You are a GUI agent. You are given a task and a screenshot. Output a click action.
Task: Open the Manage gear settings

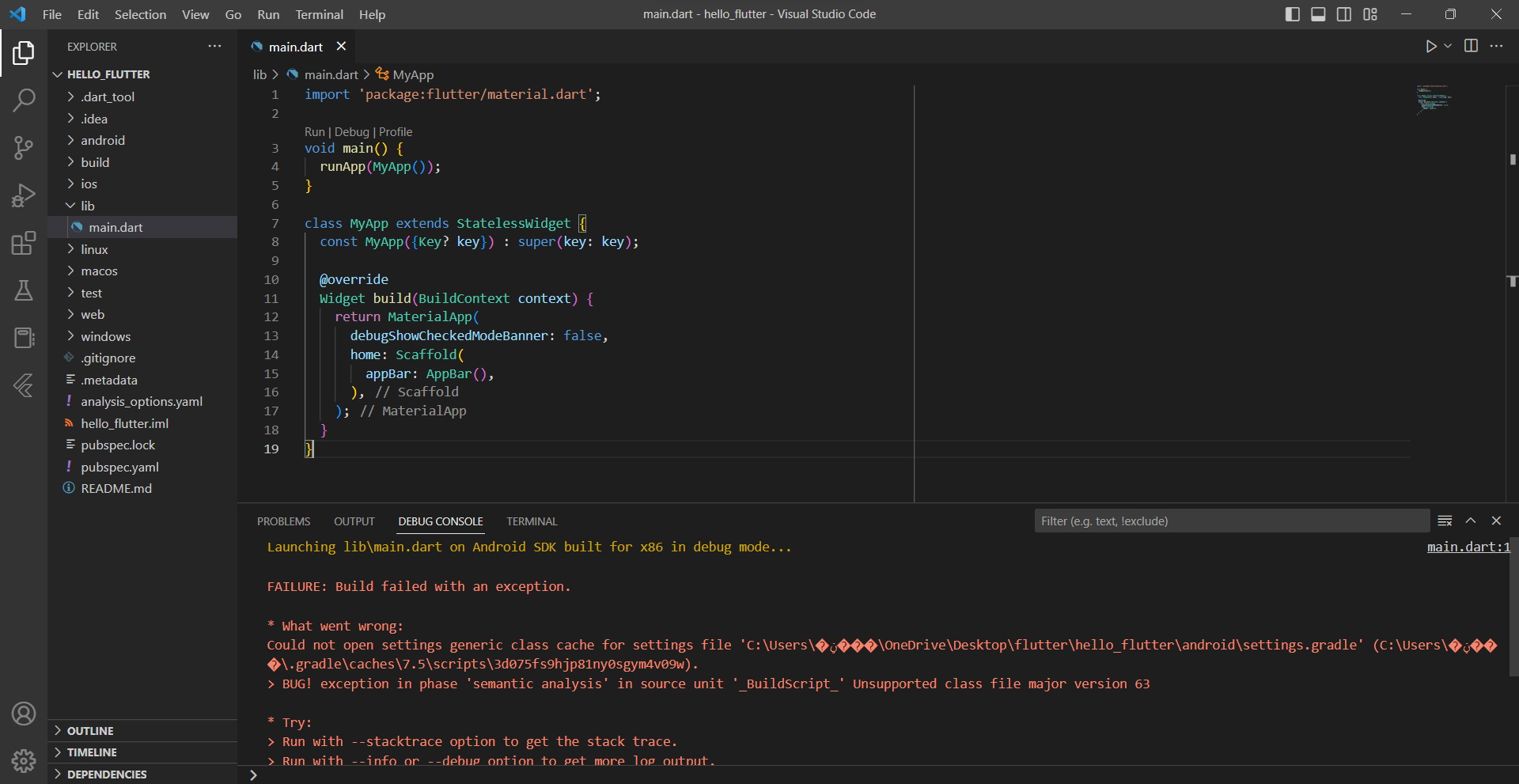tap(24, 761)
